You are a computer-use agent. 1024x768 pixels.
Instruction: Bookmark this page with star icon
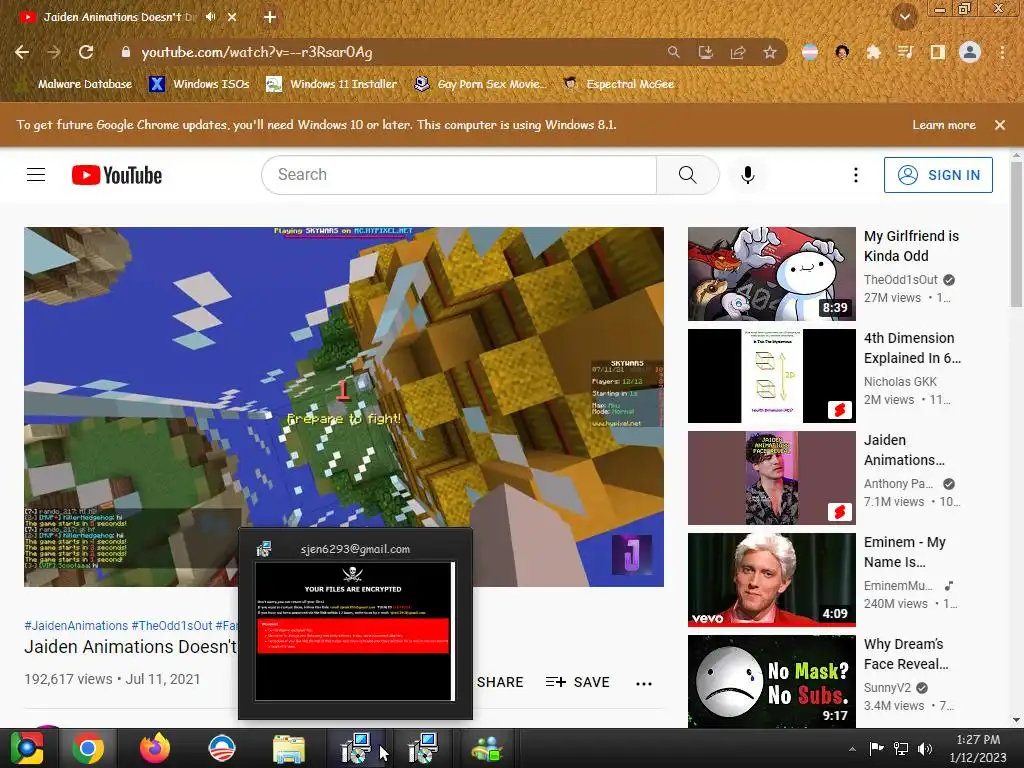(x=770, y=52)
